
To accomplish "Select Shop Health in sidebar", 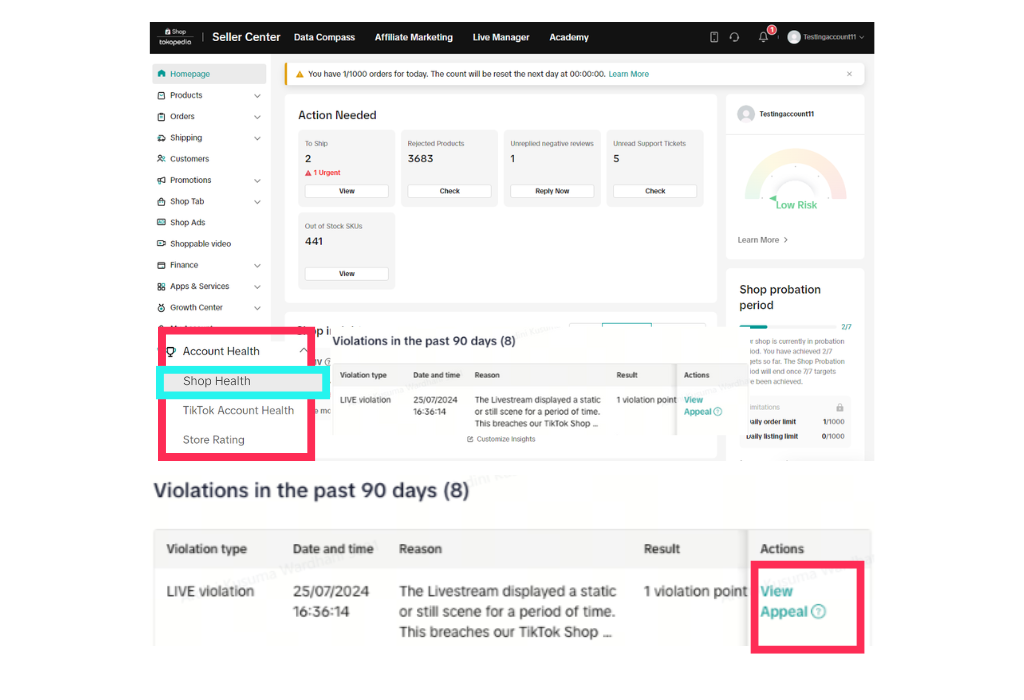I will (217, 381).
